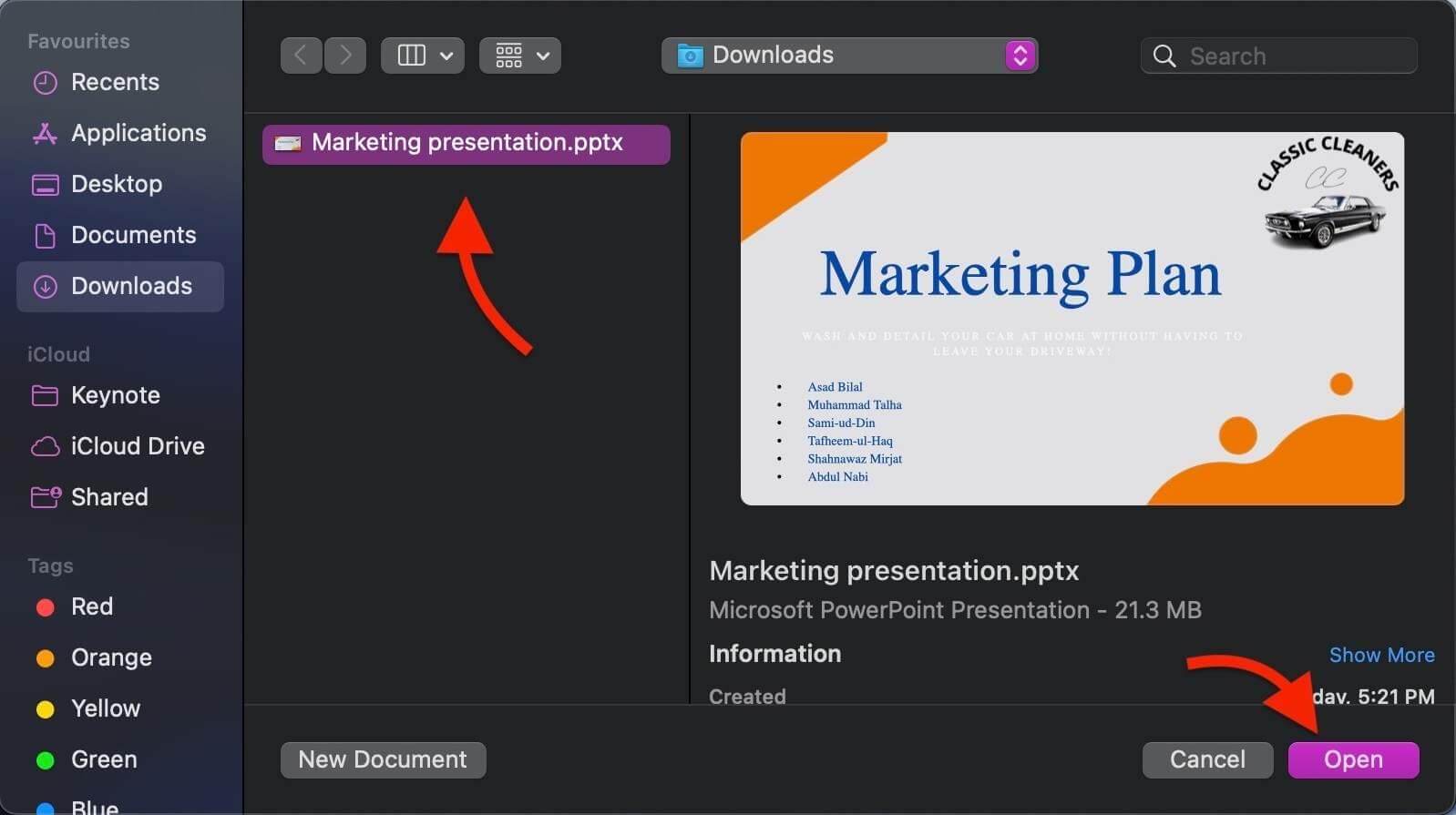Image resolution: width=1456 pixels, height=815 pixels.
Task: Open Applications in the sidebar
Action: coord(120,133)
